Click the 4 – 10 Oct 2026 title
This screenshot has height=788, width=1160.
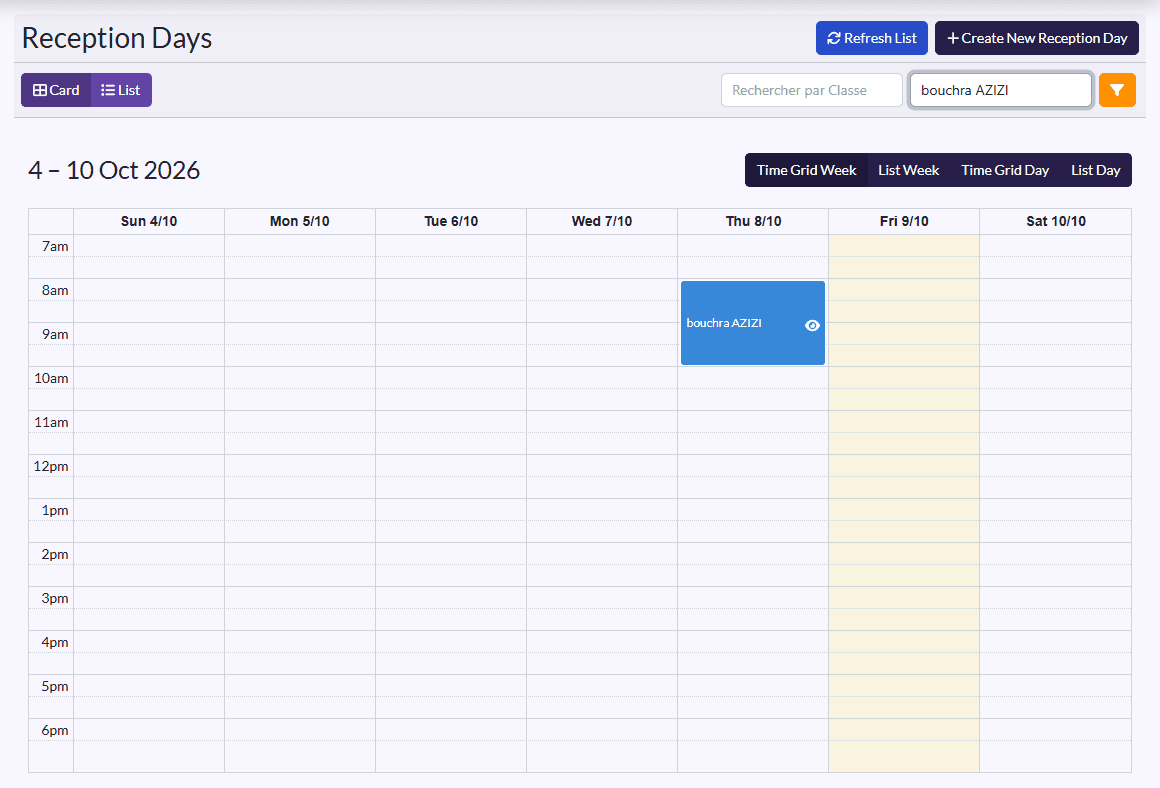pyautogui.click(x=114, y=170)
